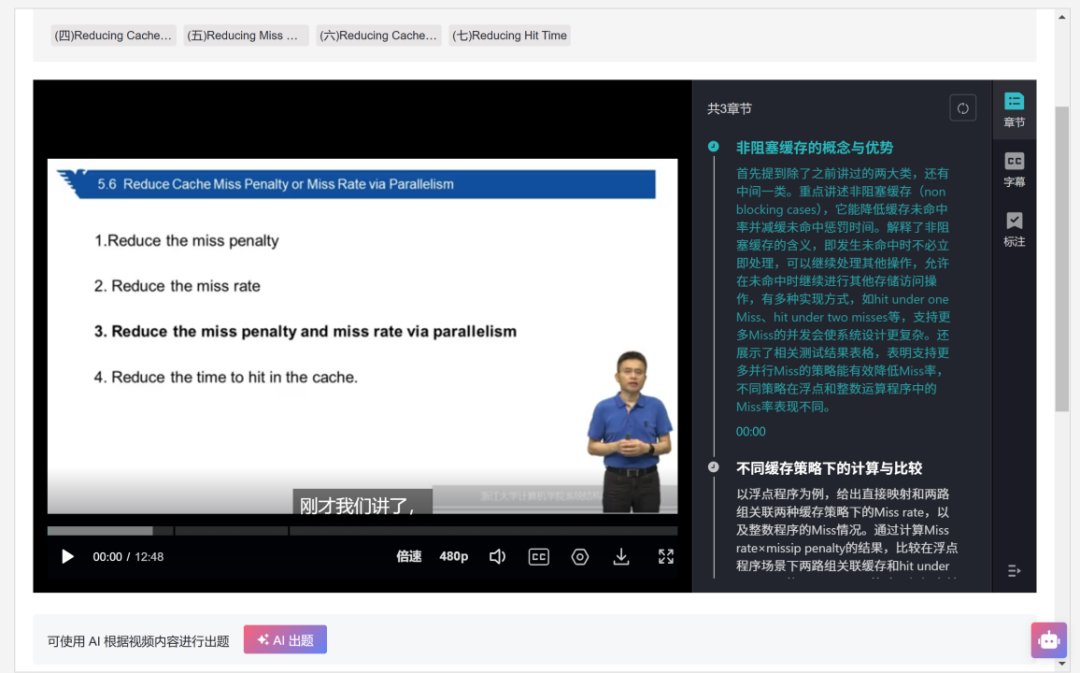Open chapter 非阻塞缓存的概念与优势

pos(814,148)
